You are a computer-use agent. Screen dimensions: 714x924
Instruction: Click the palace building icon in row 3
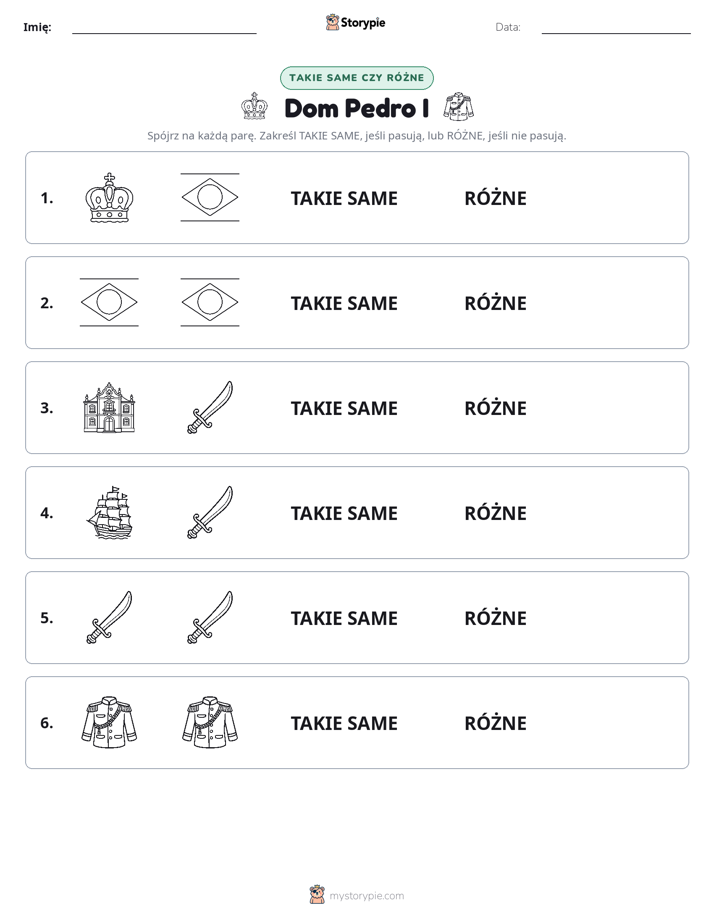109,407
